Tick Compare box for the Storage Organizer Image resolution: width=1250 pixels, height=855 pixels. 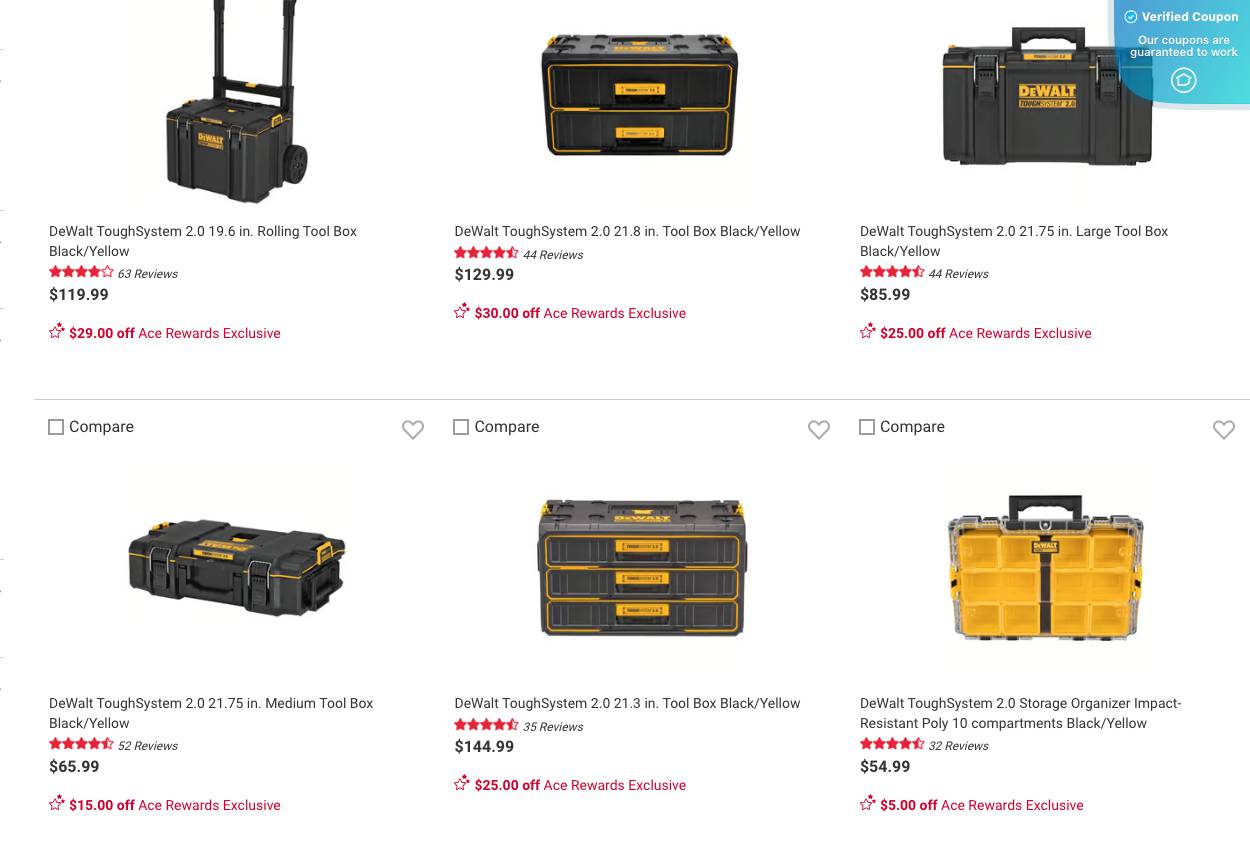click(867, 427)
